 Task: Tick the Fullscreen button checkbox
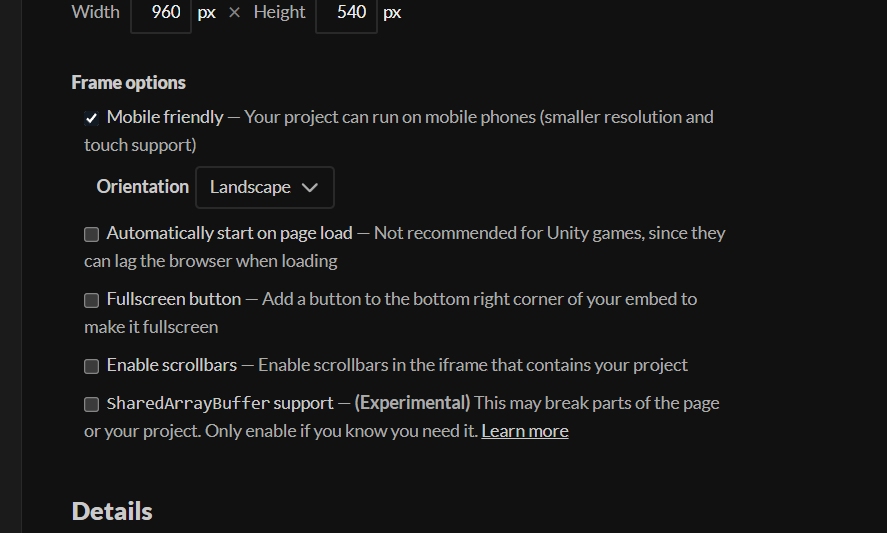pos(91,300)
